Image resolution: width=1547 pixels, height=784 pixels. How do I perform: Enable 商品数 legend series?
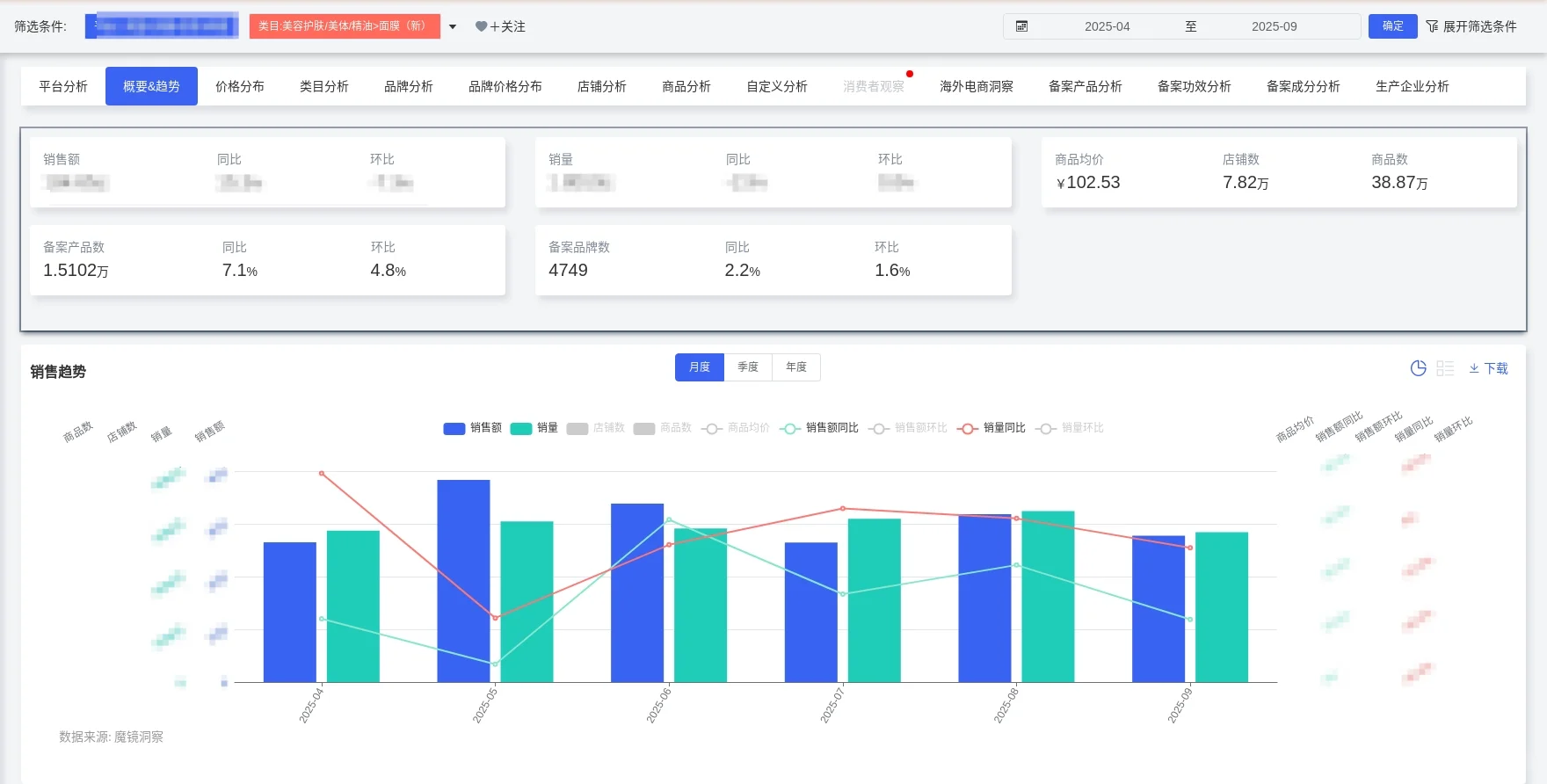pyautogui.click(x=663, y=428)
